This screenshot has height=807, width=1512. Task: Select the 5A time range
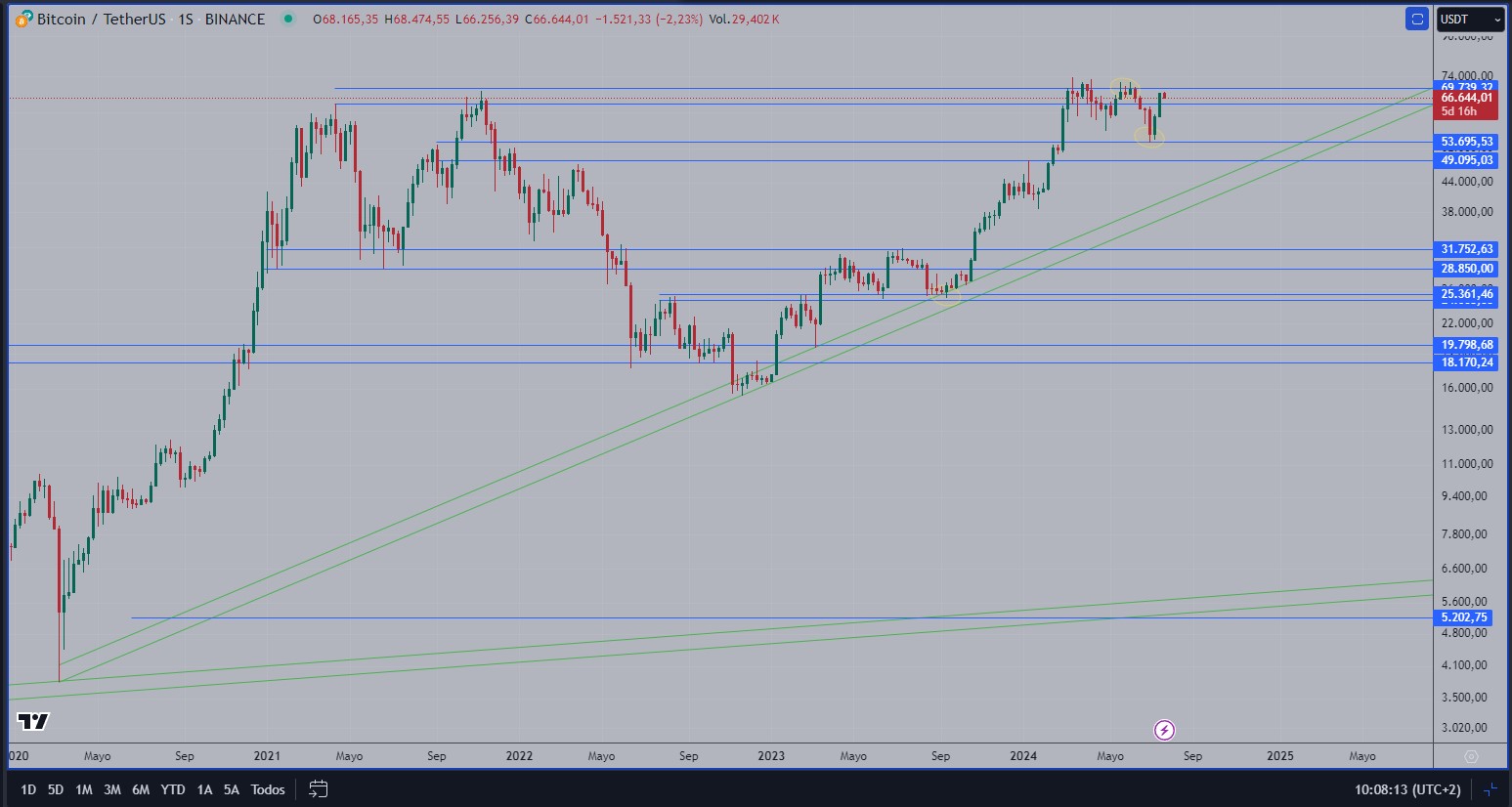click(232, 789)
